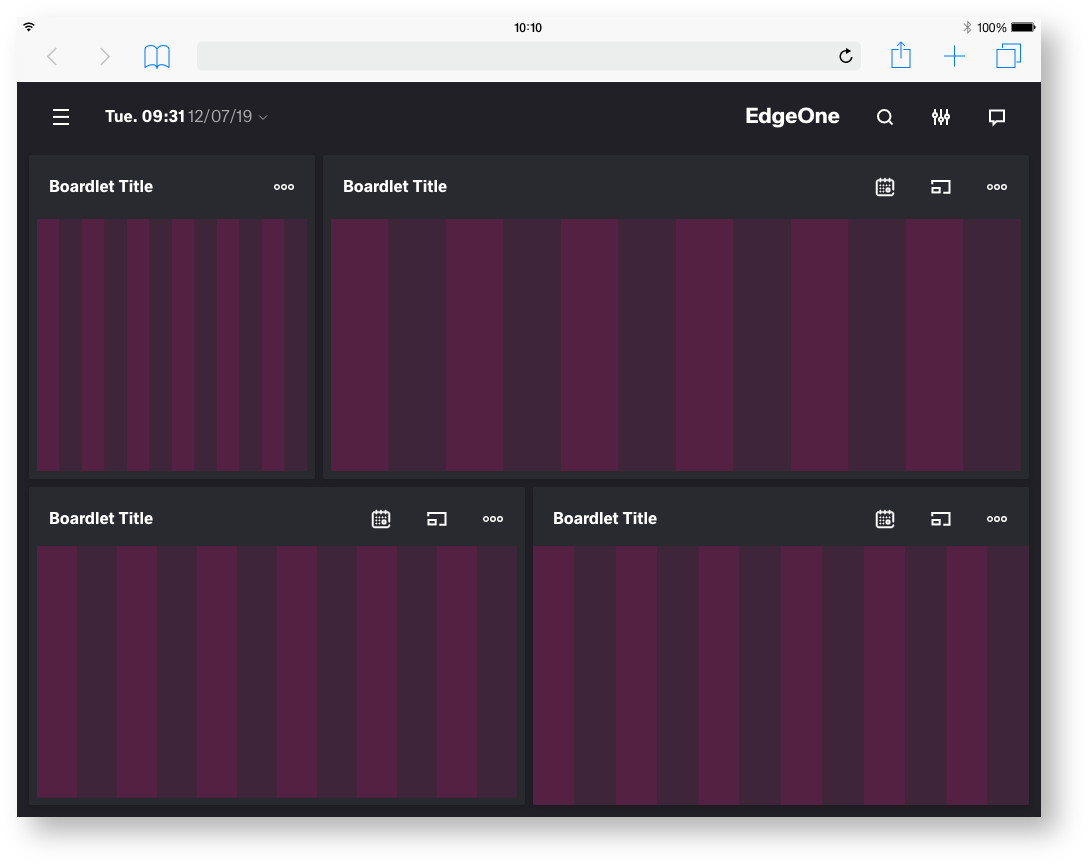Image resolution: width=1089 pixels, height=865 pixels.
Task: Open the hamburger navigation menu
Action: [x=61, y=118]
